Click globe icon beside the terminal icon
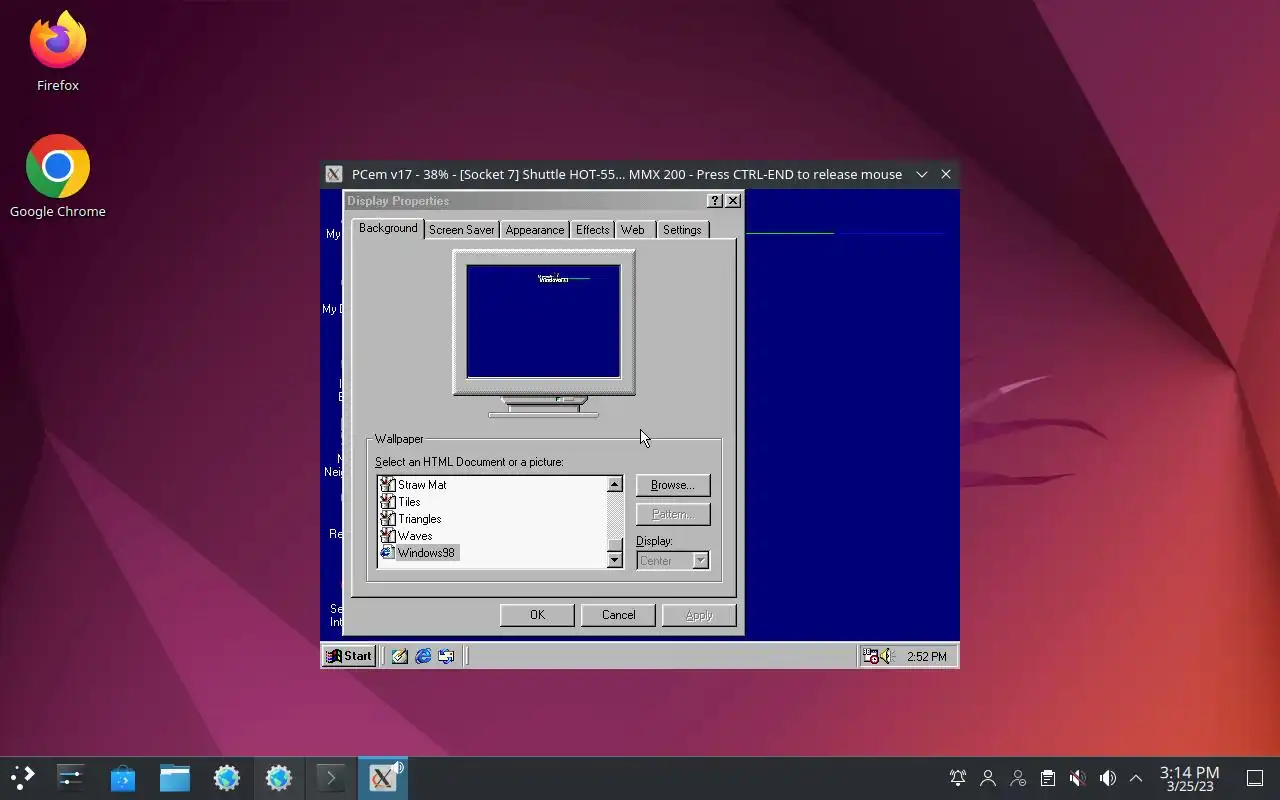Screen dimensions: 1280x800 coord(279,778)
